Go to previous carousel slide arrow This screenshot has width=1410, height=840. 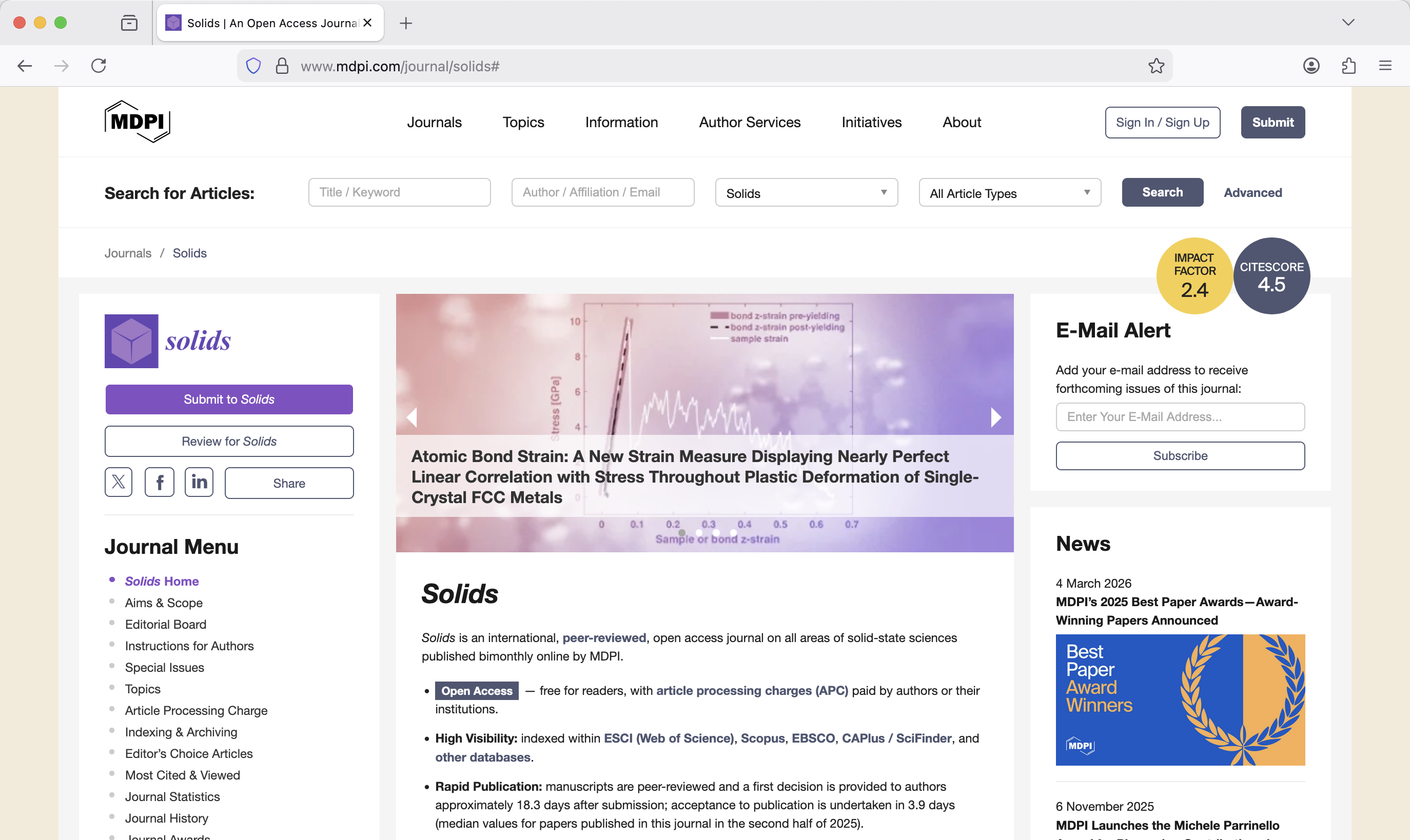point(412,418)
